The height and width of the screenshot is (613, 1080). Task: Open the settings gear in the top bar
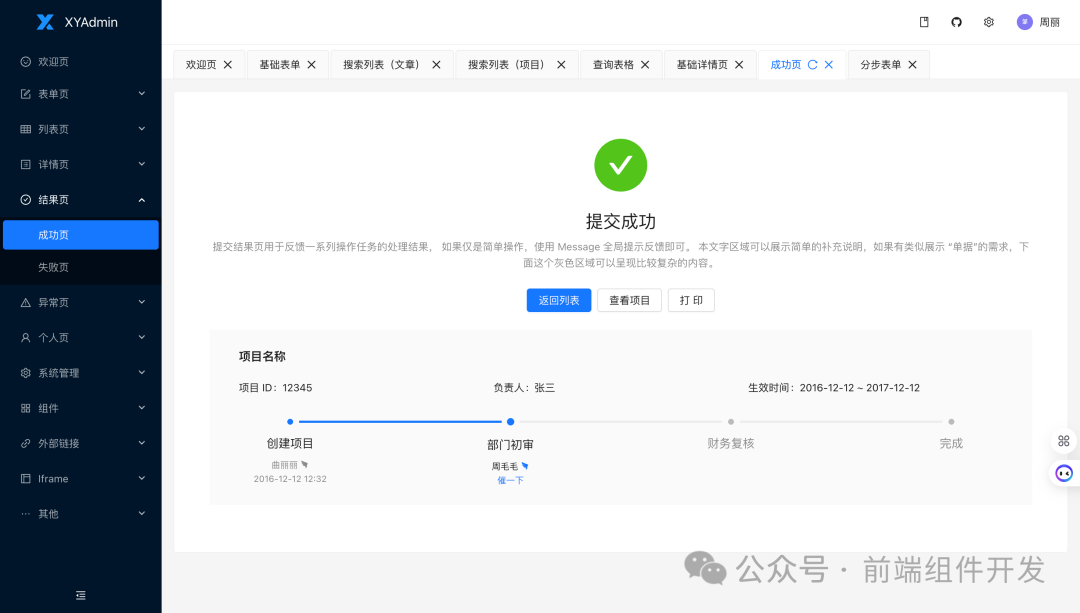[x=989, y=22]
